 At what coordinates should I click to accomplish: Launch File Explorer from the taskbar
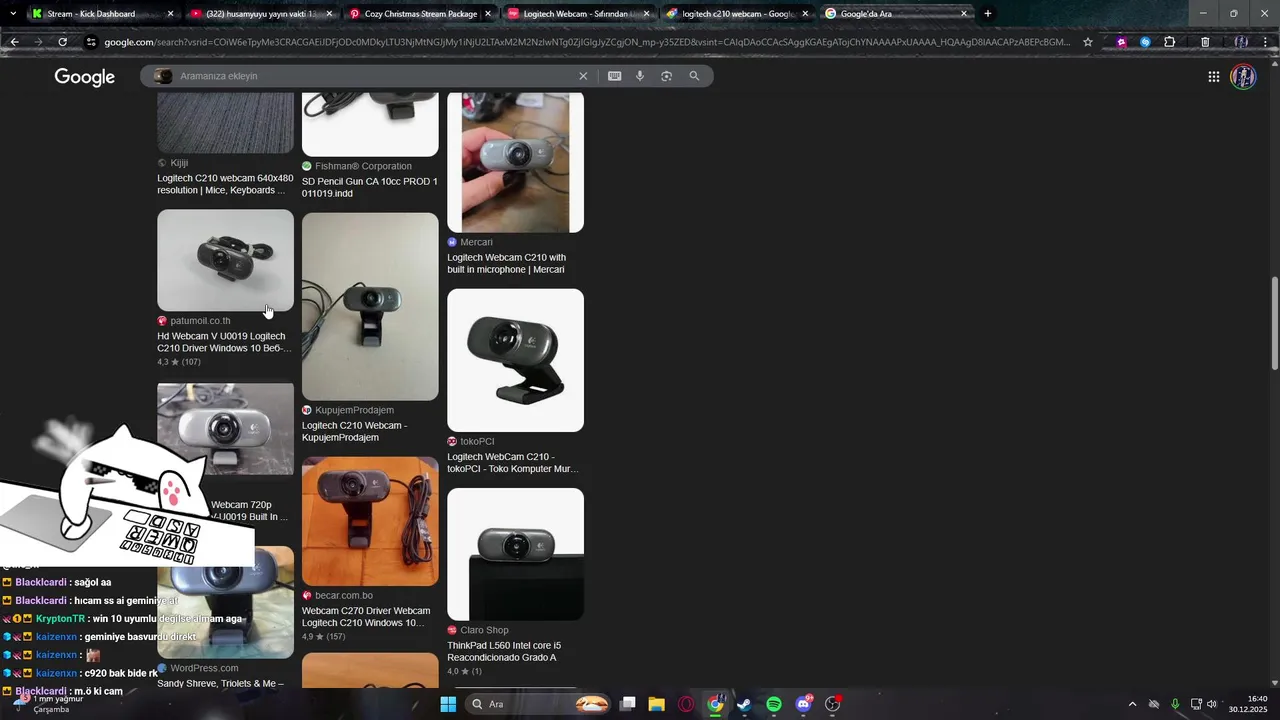[x=656, y=704]
